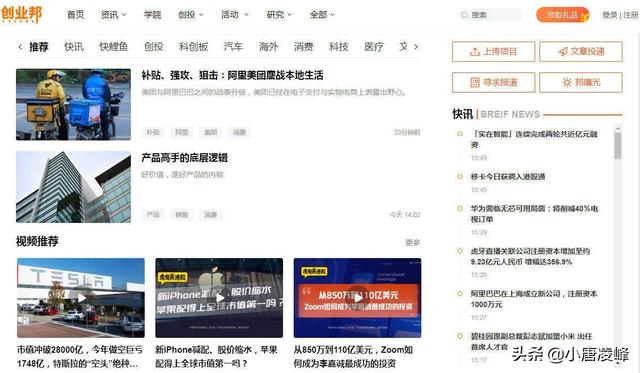640x373 pixels.
Task: Play the Tesla video
Action: click(81, 298)
